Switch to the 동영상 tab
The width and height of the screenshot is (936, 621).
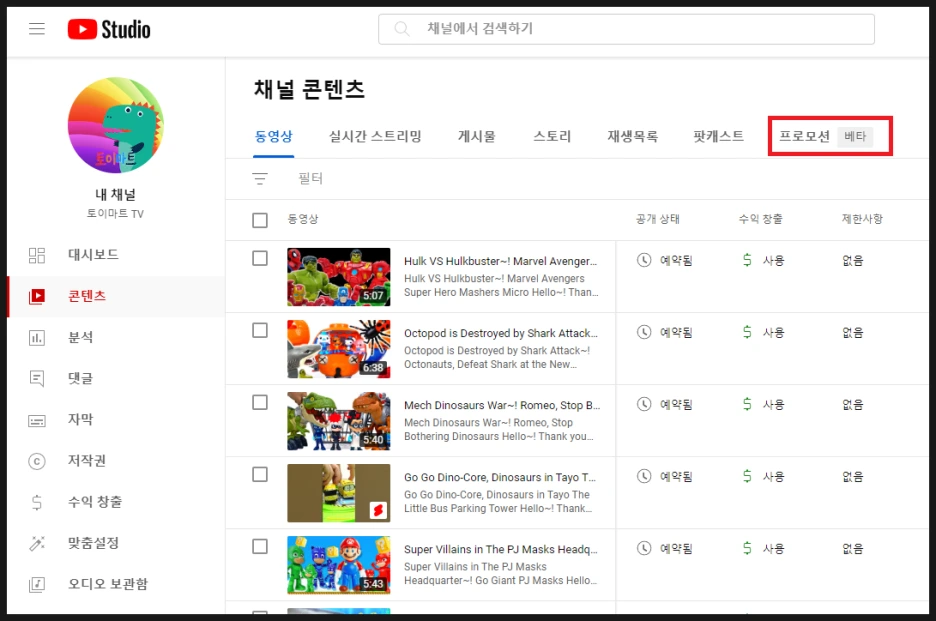click(x=273, y=137)
